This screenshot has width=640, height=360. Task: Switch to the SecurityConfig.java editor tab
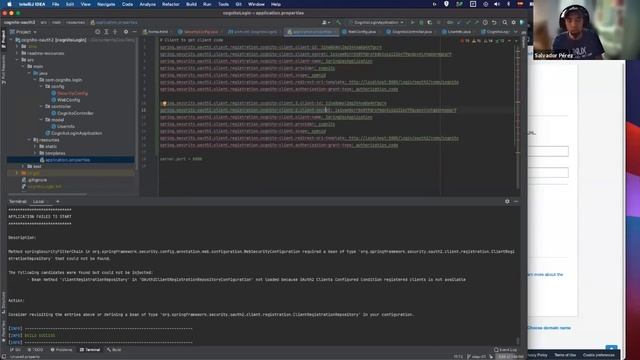pyautogui.click(x=200, y=32)
